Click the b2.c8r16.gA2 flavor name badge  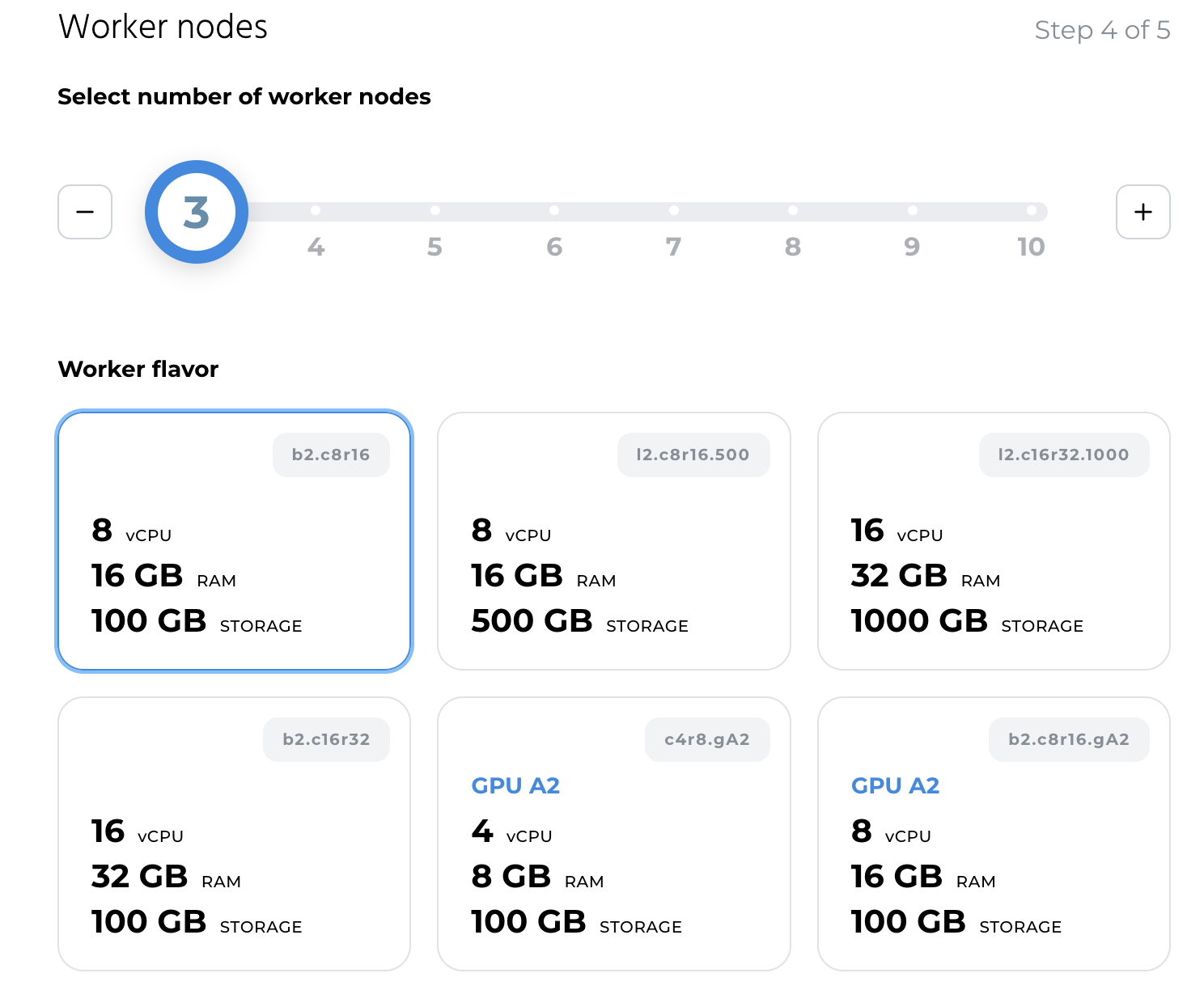tap(1068, 739)
